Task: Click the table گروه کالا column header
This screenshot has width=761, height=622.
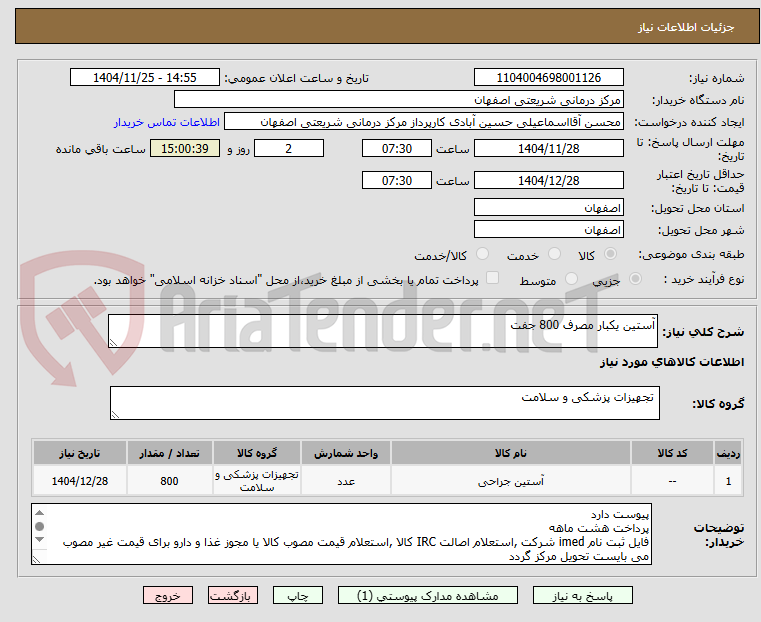Action: click(257, 453)
